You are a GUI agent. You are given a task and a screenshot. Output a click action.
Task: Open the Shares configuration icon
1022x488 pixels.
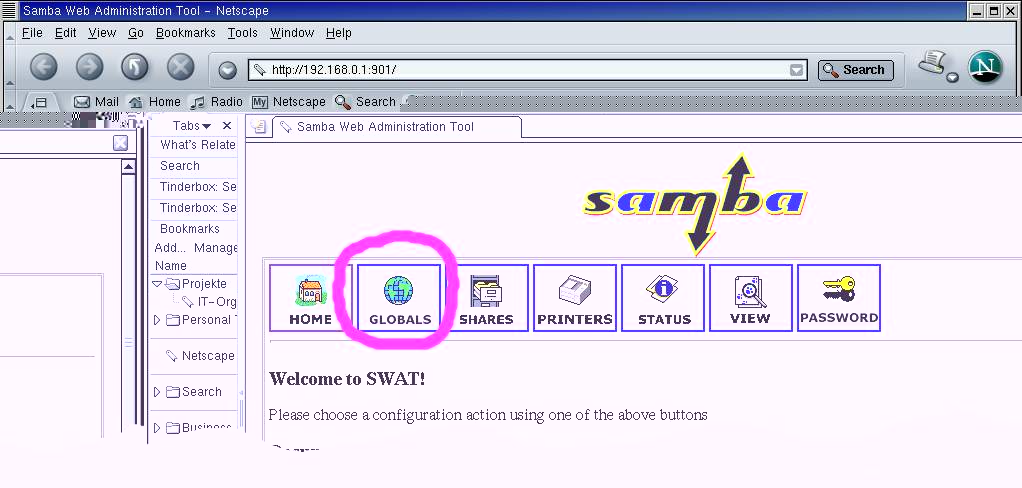pyautogui.click(x=486, y=297)
